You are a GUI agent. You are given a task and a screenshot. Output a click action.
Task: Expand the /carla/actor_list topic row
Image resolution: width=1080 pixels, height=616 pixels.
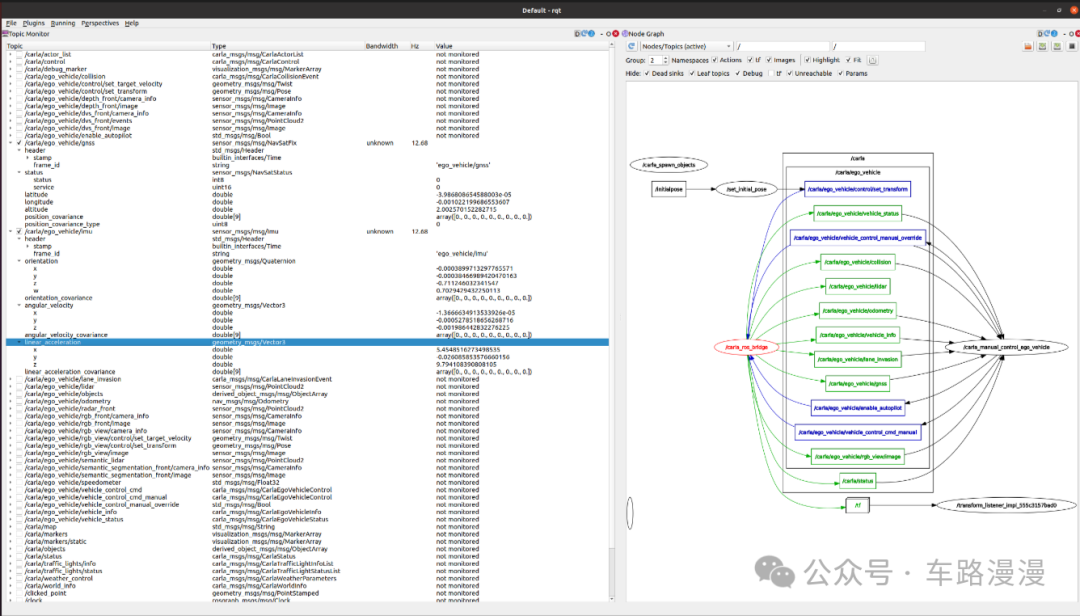[10, 55]
